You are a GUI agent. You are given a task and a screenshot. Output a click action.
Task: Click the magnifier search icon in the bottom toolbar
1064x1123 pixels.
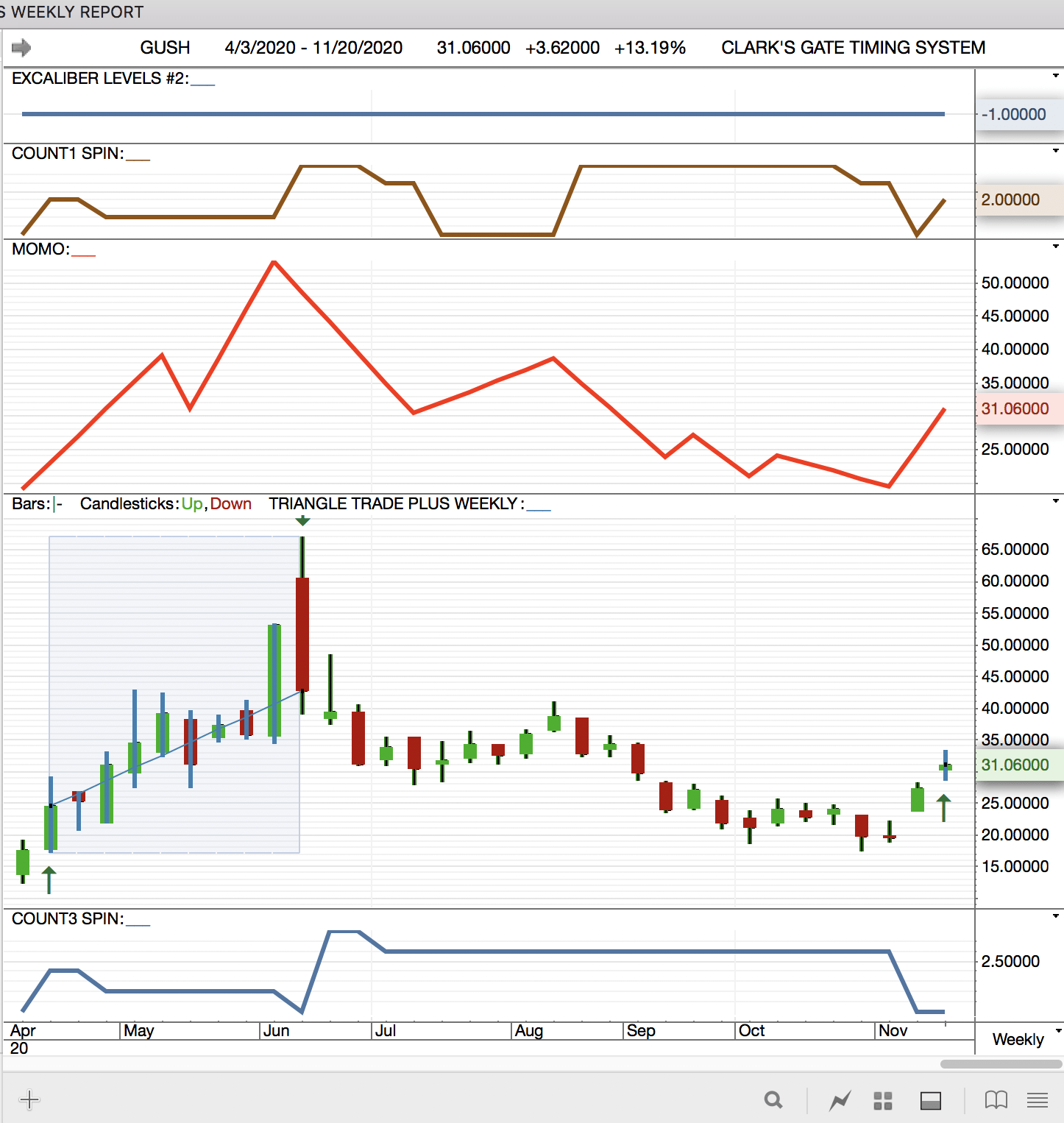pos(773,1100)
